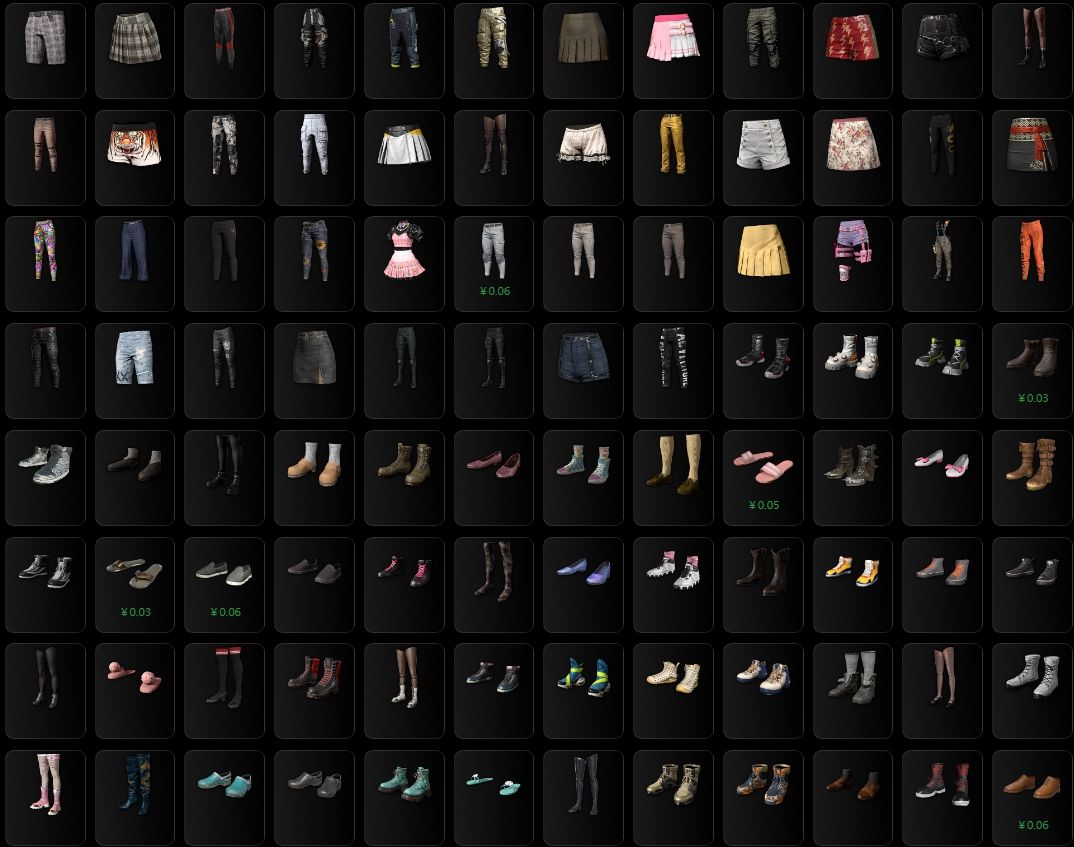
Task: Choose the mint green sandals
Action: pyautogui.click(x=493, y=784)
